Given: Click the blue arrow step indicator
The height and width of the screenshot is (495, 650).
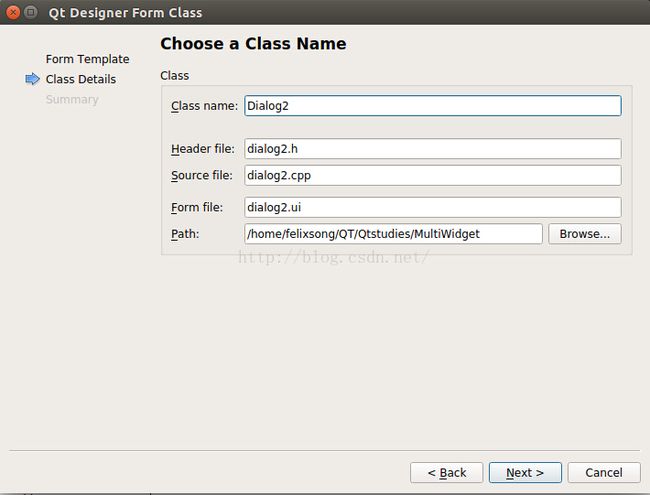Looking at the screenshot, I should (32, 79).
